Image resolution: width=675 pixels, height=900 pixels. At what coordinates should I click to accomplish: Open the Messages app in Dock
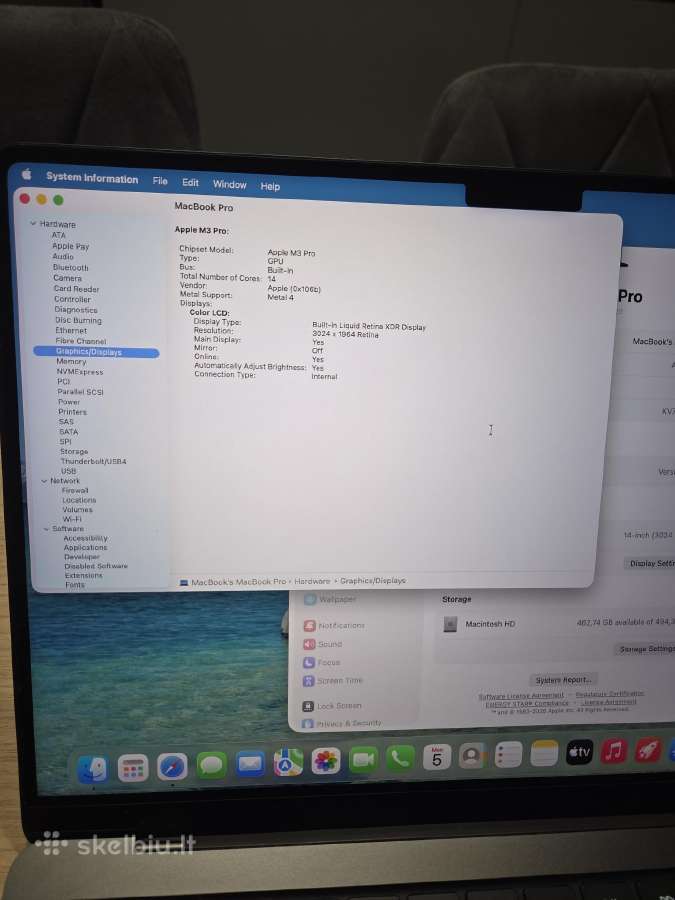211,765
